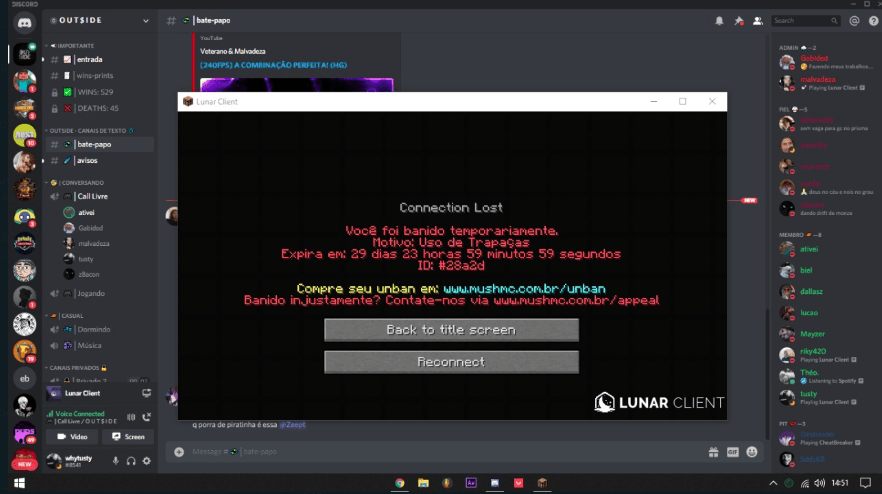The image size is (882, 494).
Task: Open the entrada text channel
Action: point(99,60)
